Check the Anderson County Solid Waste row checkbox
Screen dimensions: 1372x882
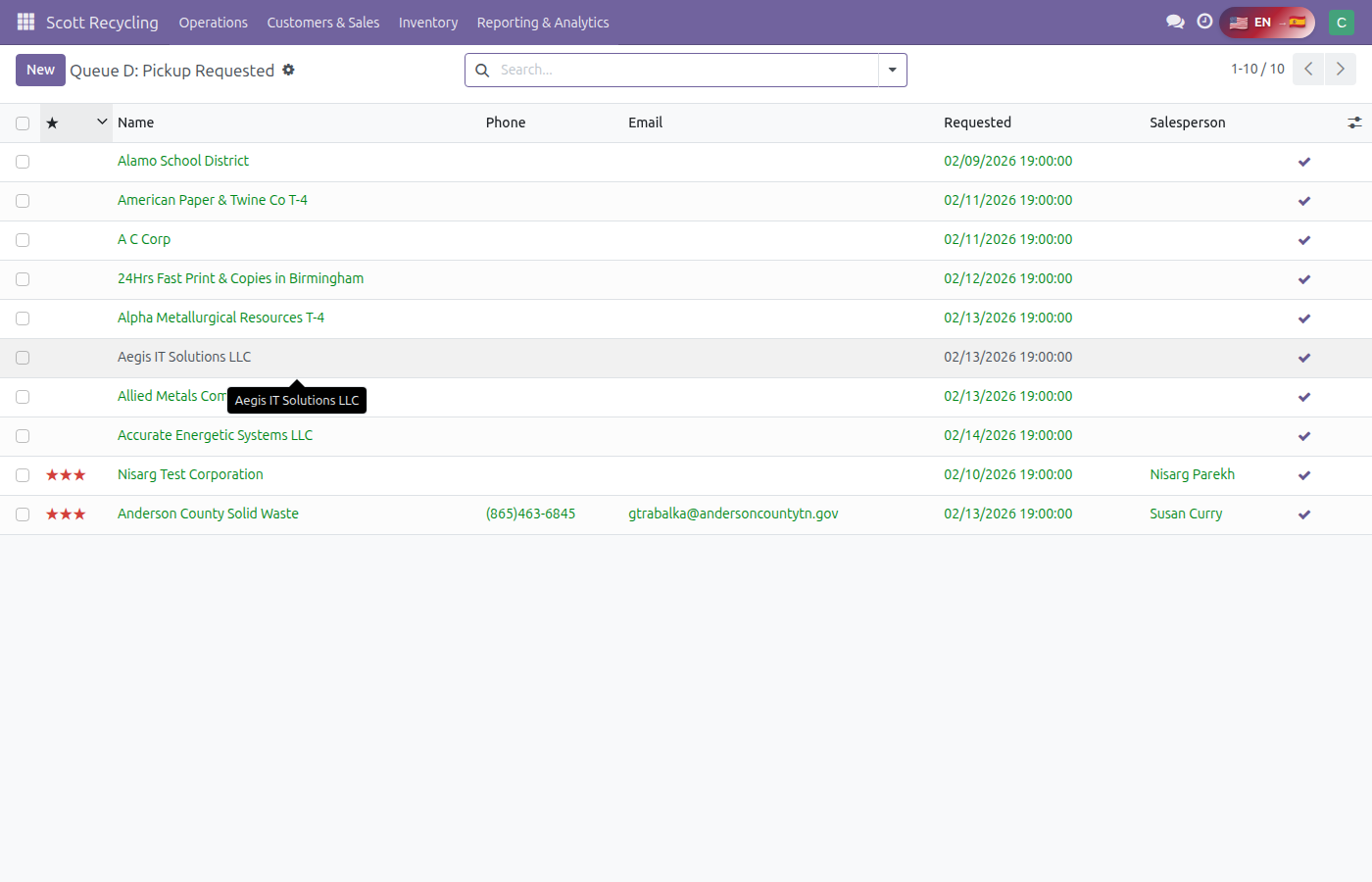click(x=23, y=514)
